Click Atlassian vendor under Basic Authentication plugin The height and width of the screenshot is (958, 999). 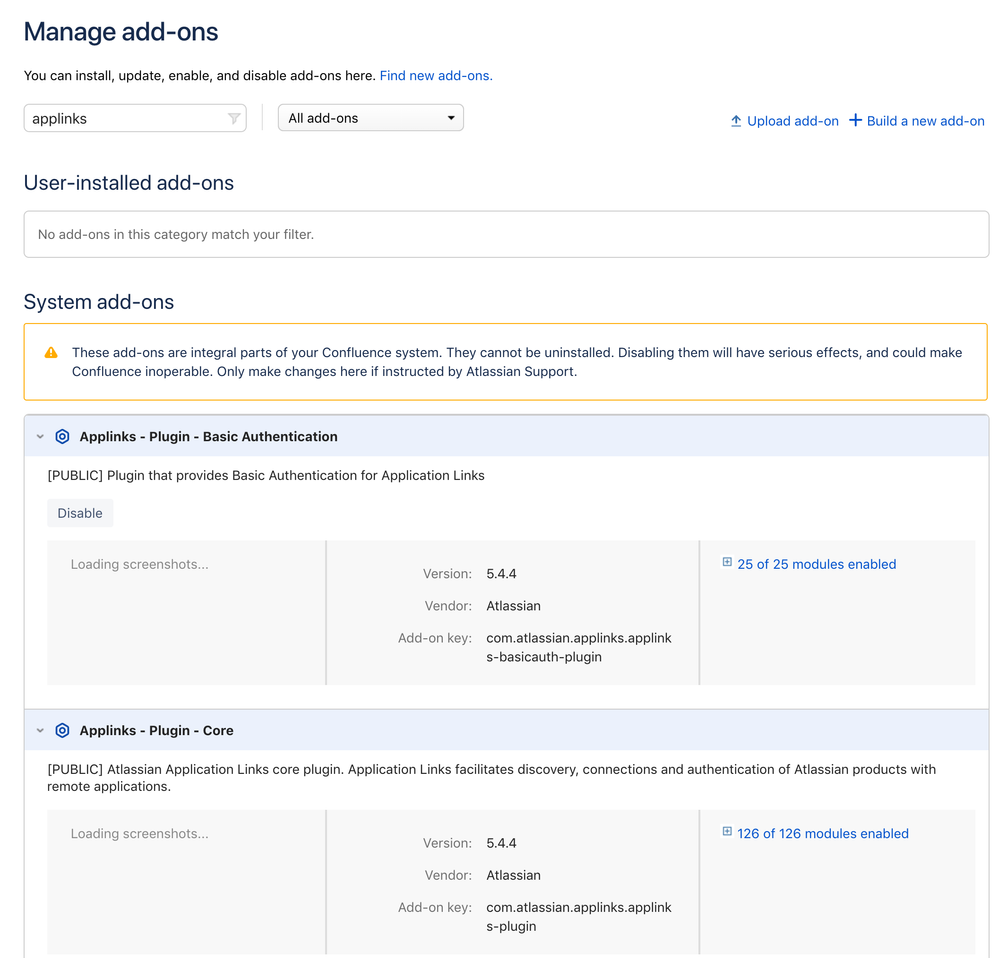pyautogui.click(x=514, y=606)
